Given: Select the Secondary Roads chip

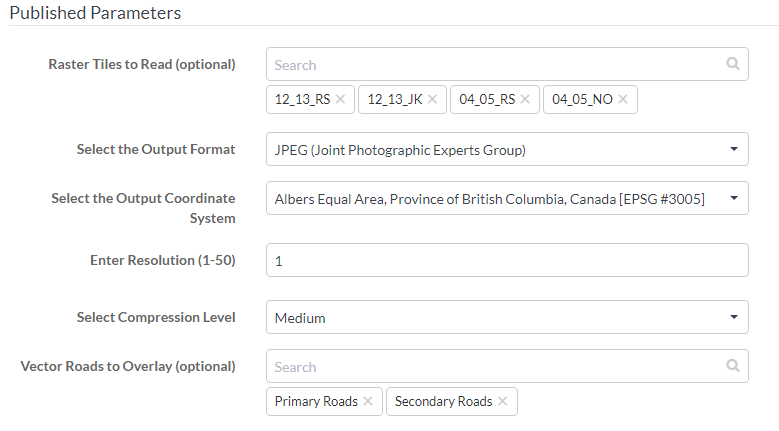Looking at the screenshot, I should point(443,401).
